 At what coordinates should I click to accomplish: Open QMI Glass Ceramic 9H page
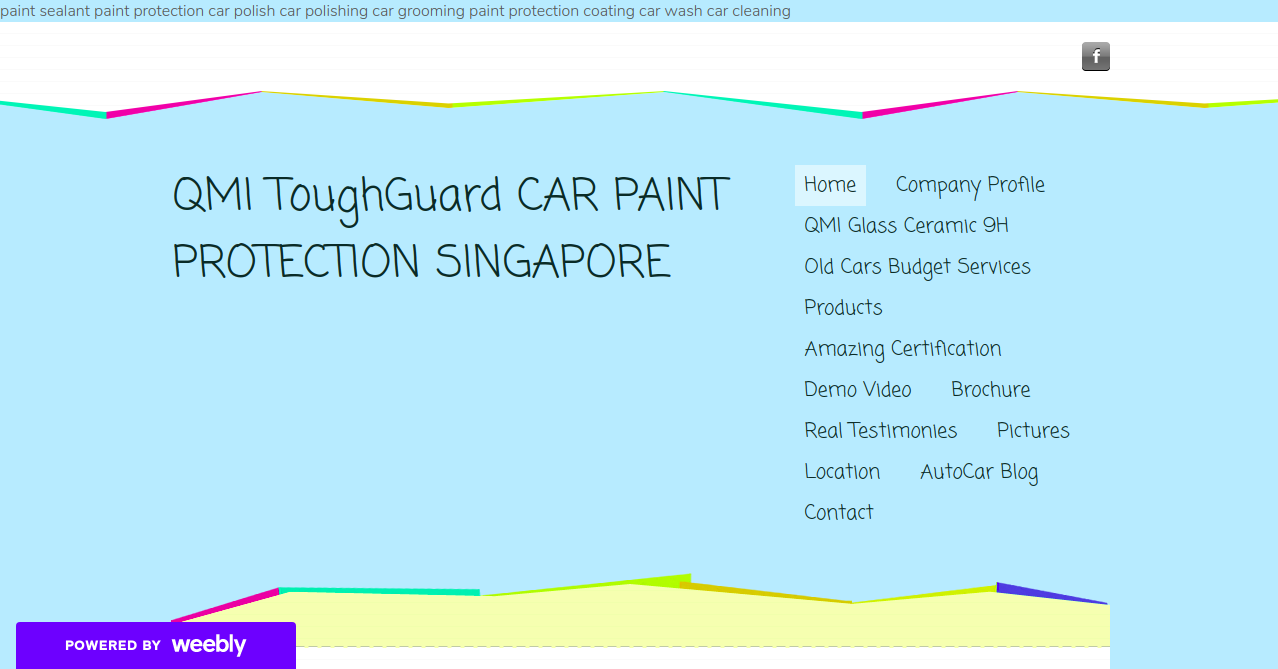coord(906,226)
